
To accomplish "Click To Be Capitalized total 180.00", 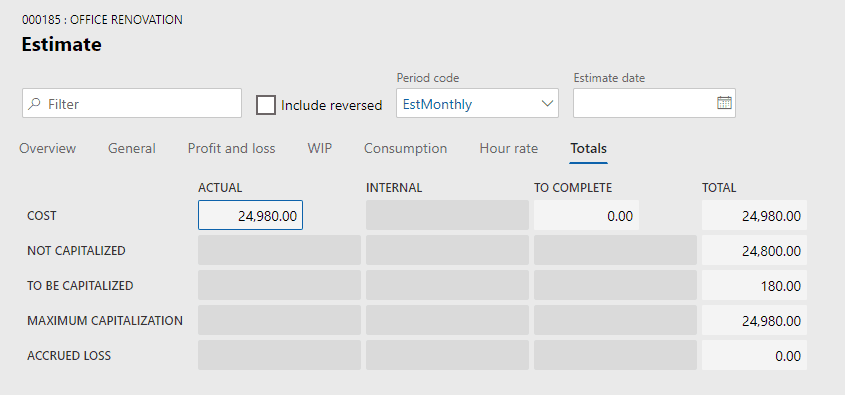I will [754, 286].
